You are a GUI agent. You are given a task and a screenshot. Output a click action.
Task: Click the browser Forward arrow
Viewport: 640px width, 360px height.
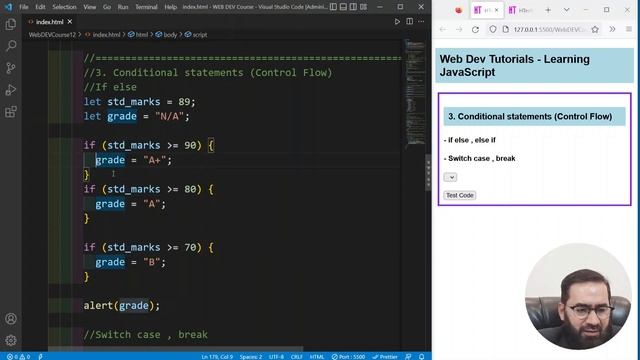pyautogui.click(x=459, y=29)
